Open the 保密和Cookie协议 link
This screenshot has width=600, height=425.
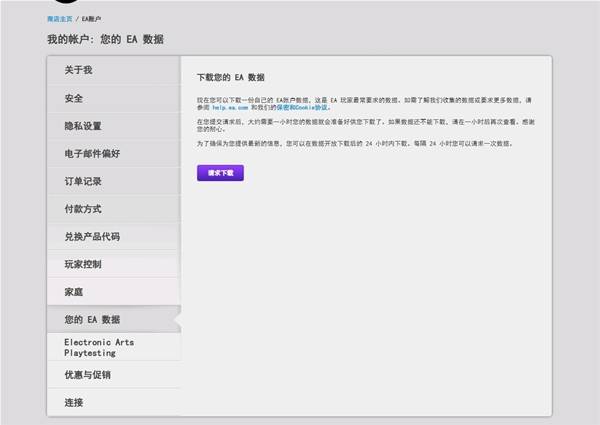point(302,107)
